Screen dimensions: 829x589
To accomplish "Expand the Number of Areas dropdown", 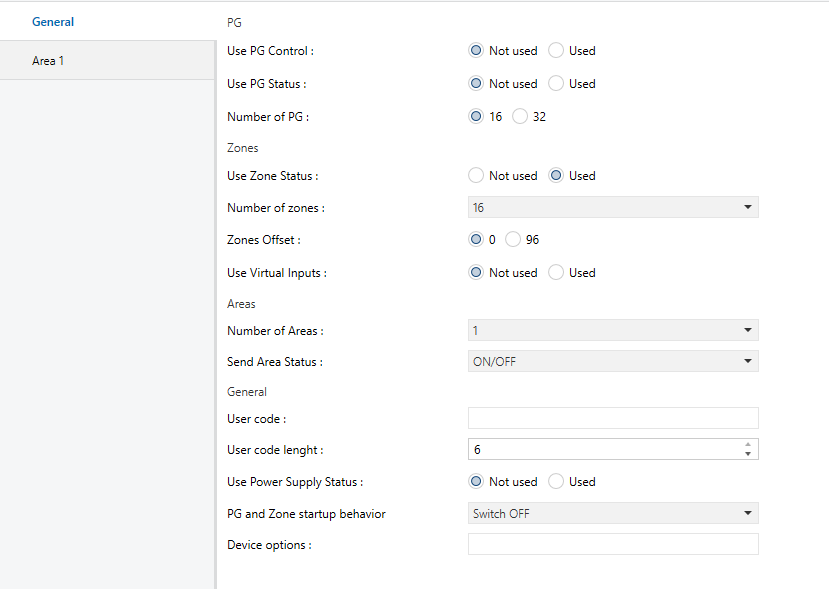I will point(613,330).
